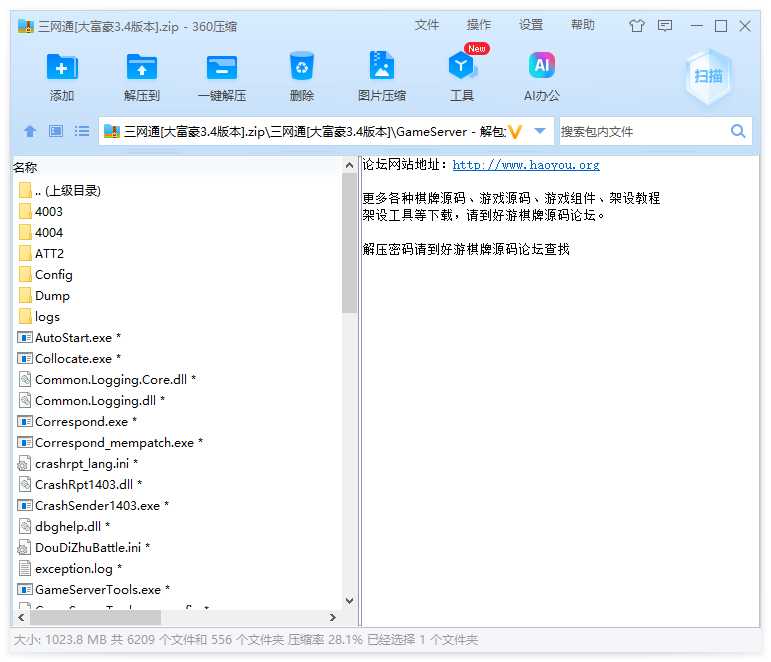Select the AutoStart.exe file icon
771x662 pixels.
pos(25,337)
